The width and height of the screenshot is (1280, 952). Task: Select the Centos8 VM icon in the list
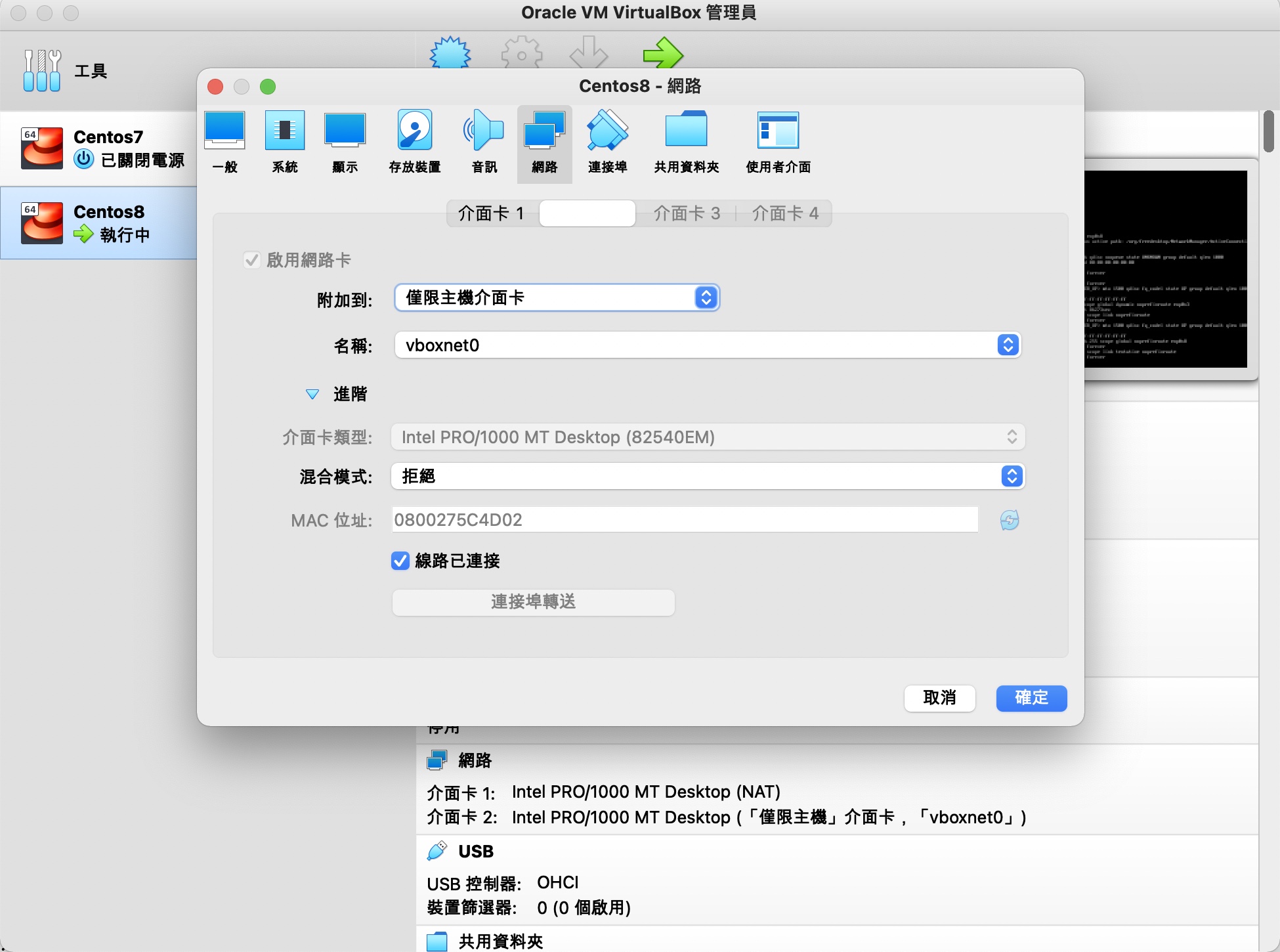pyautogui.click(x=42, y=223)
